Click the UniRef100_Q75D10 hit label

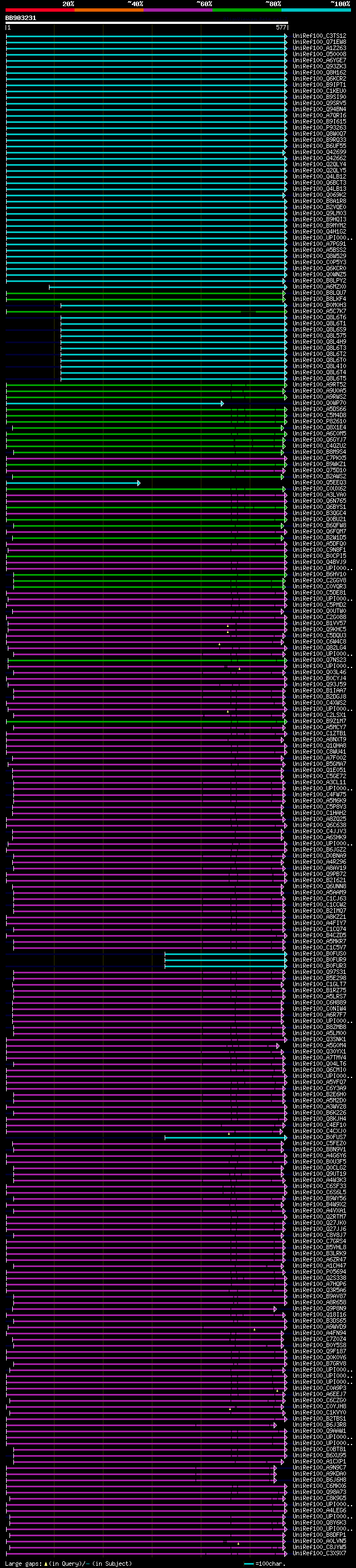point(319,470)
